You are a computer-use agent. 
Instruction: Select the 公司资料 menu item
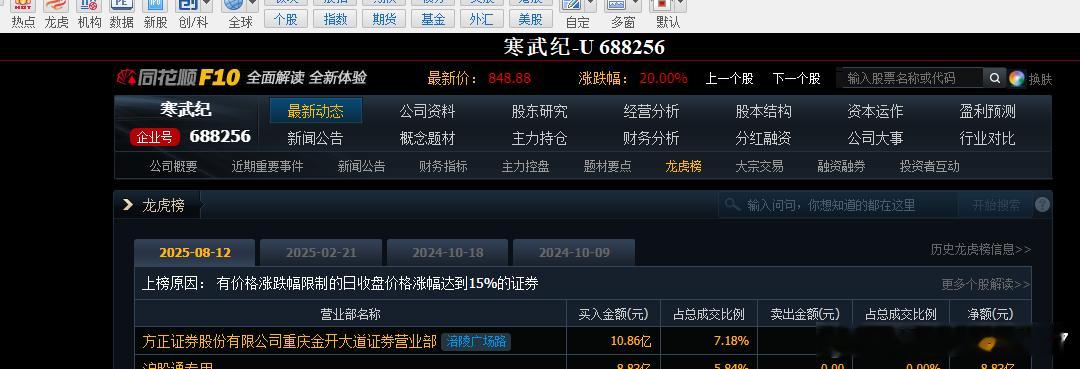427,111
